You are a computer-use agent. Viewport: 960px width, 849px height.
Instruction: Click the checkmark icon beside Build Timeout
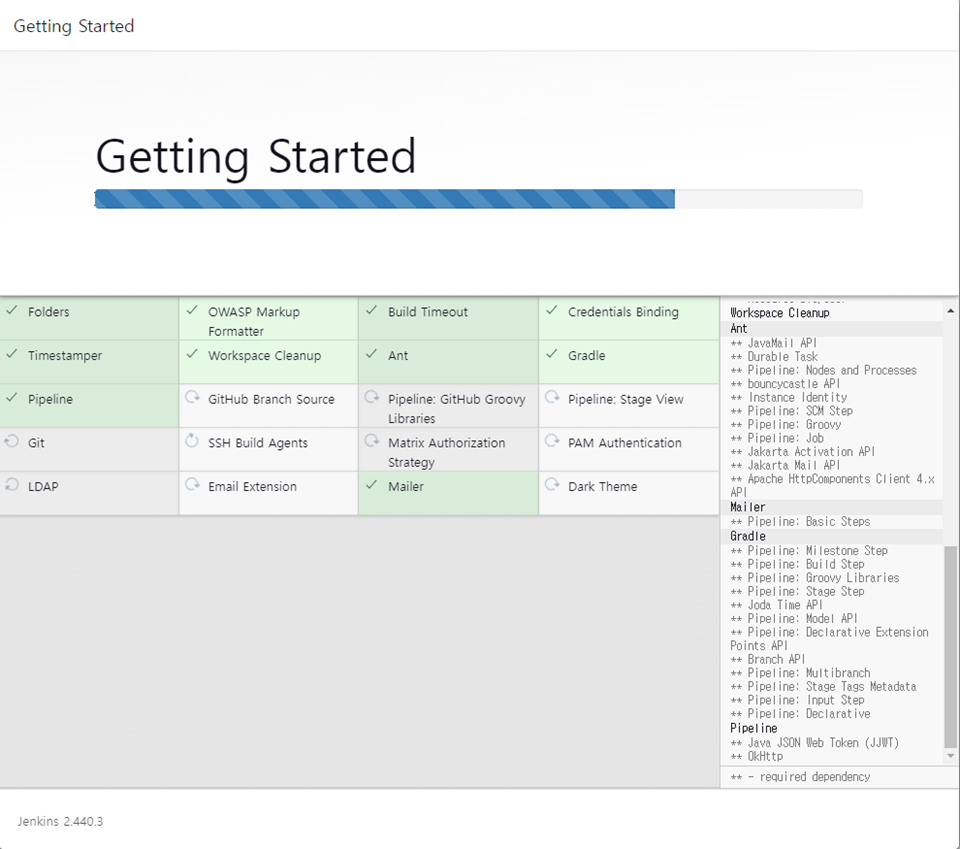372,310
